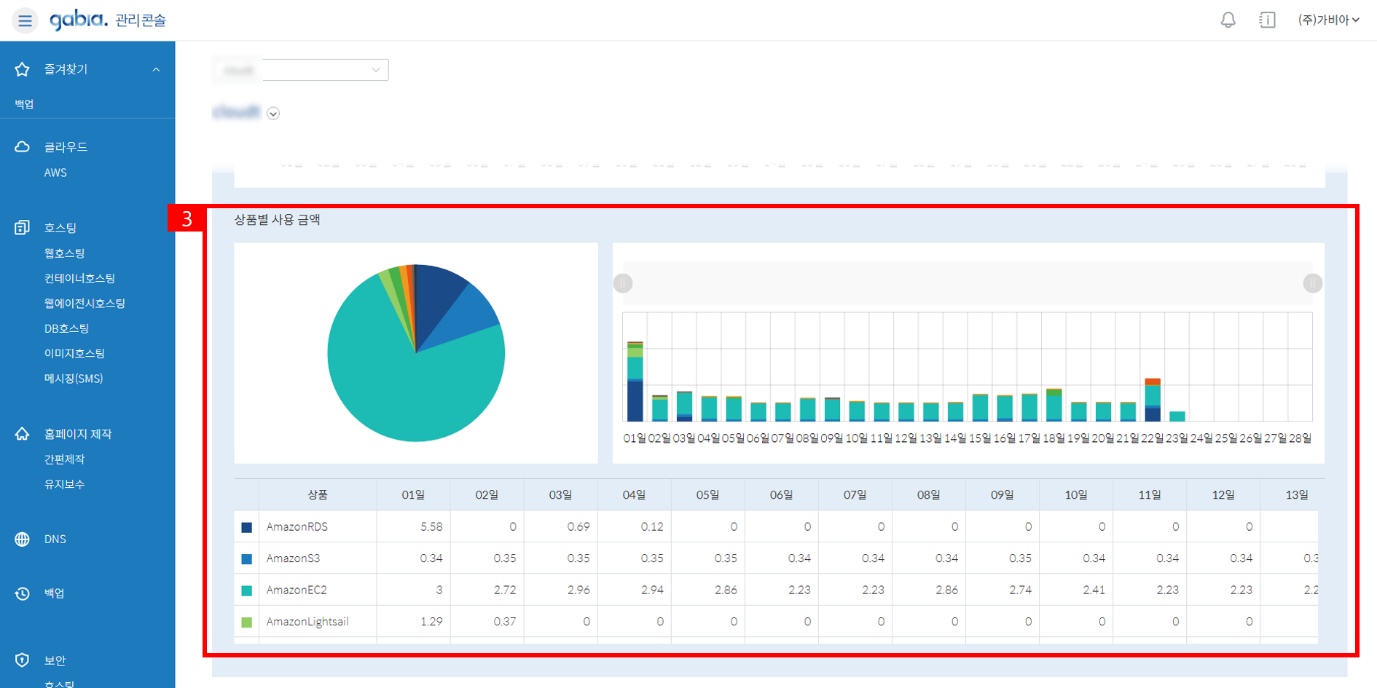Select 웹호스팅 in the sidebar
The width and height of the screenshot is (1377, 688).
pos(64,254)
